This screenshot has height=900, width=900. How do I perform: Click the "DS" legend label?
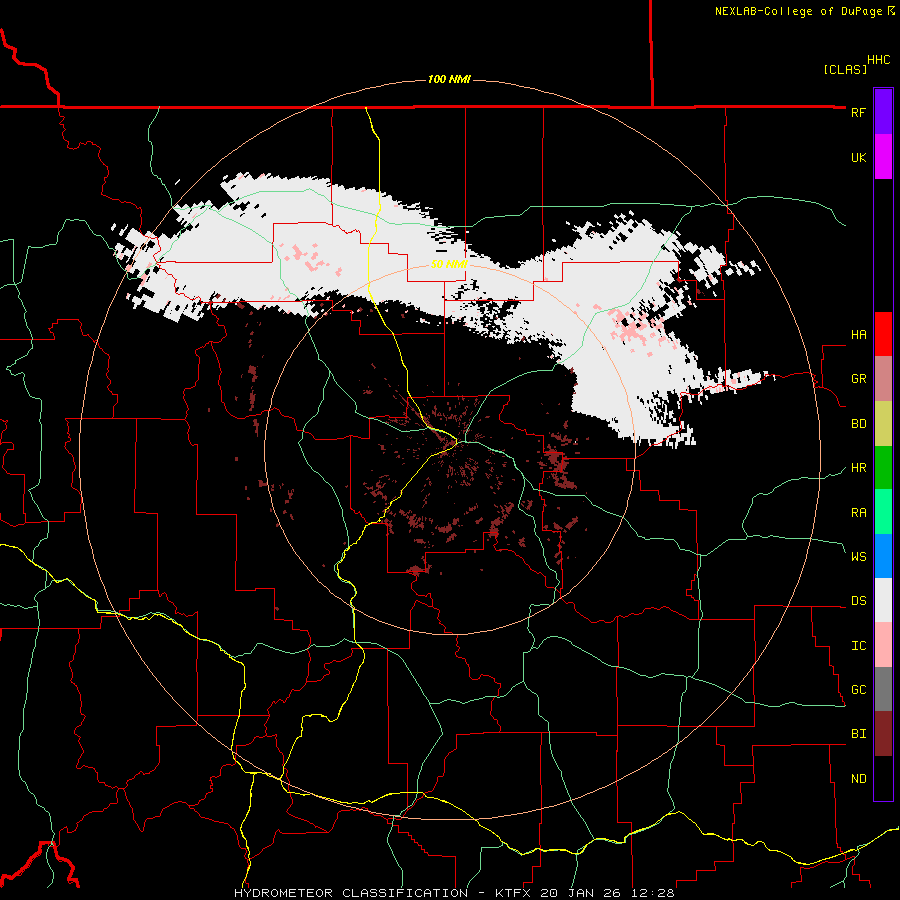click(x=858, y=601)
